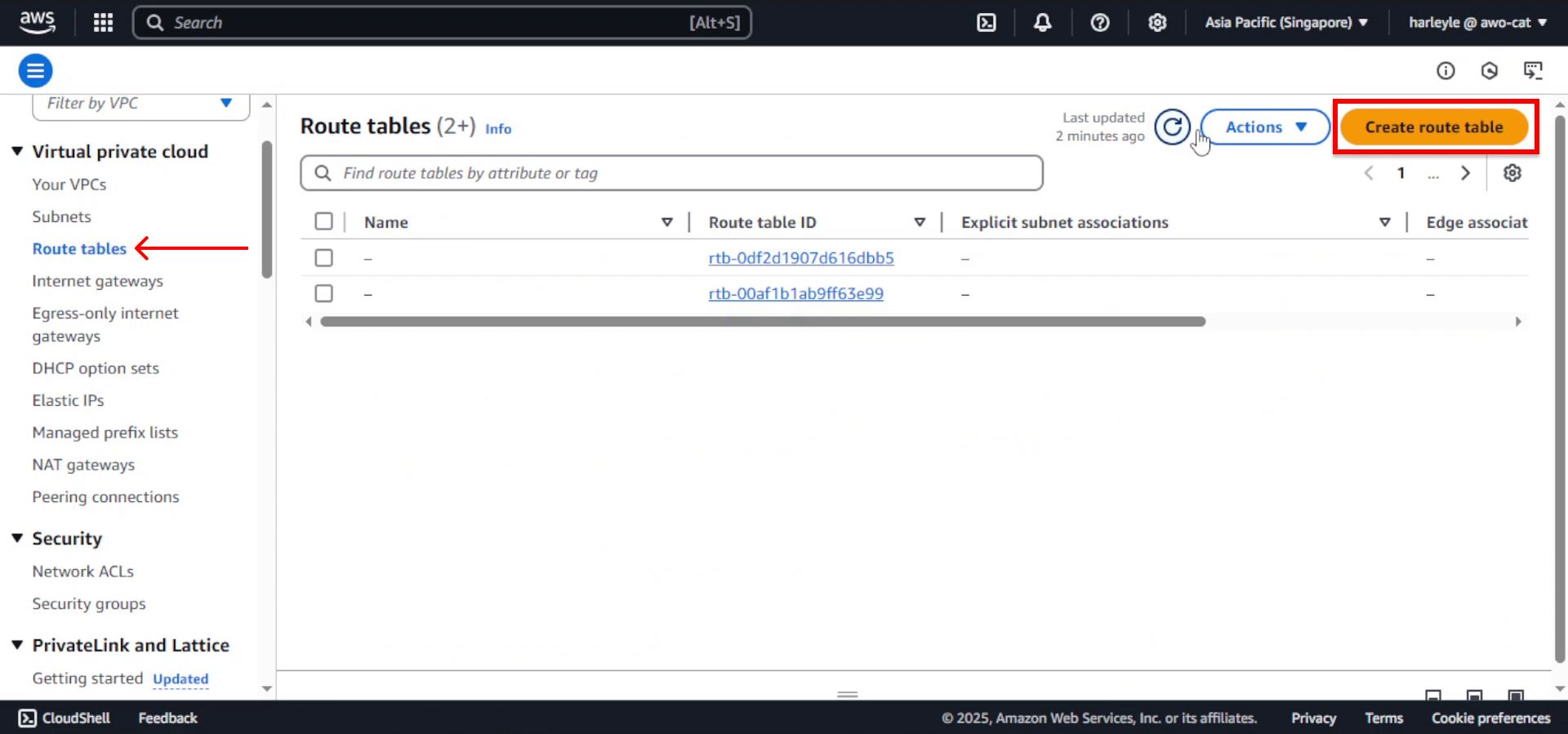Open Managed prefix lists
This screenshot has height=734, width=1568.
click(105, 433)
